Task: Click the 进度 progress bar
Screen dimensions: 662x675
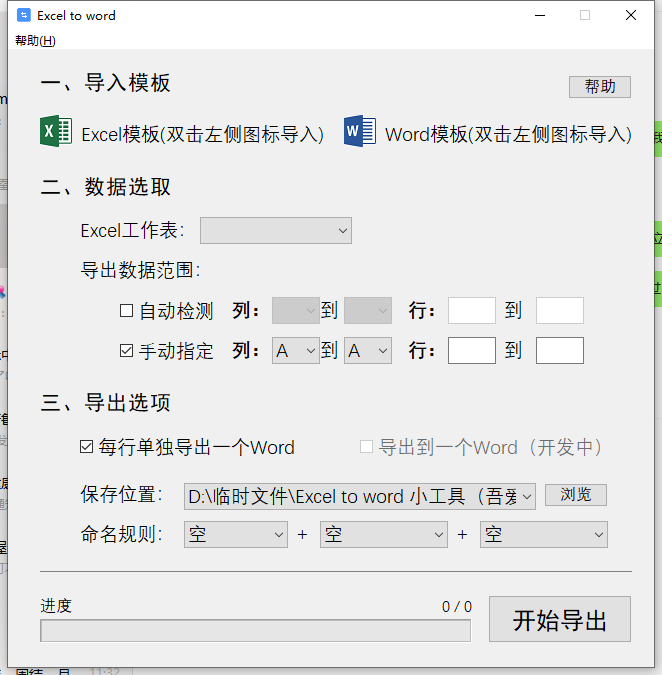Action: click(x=255, y=631)
